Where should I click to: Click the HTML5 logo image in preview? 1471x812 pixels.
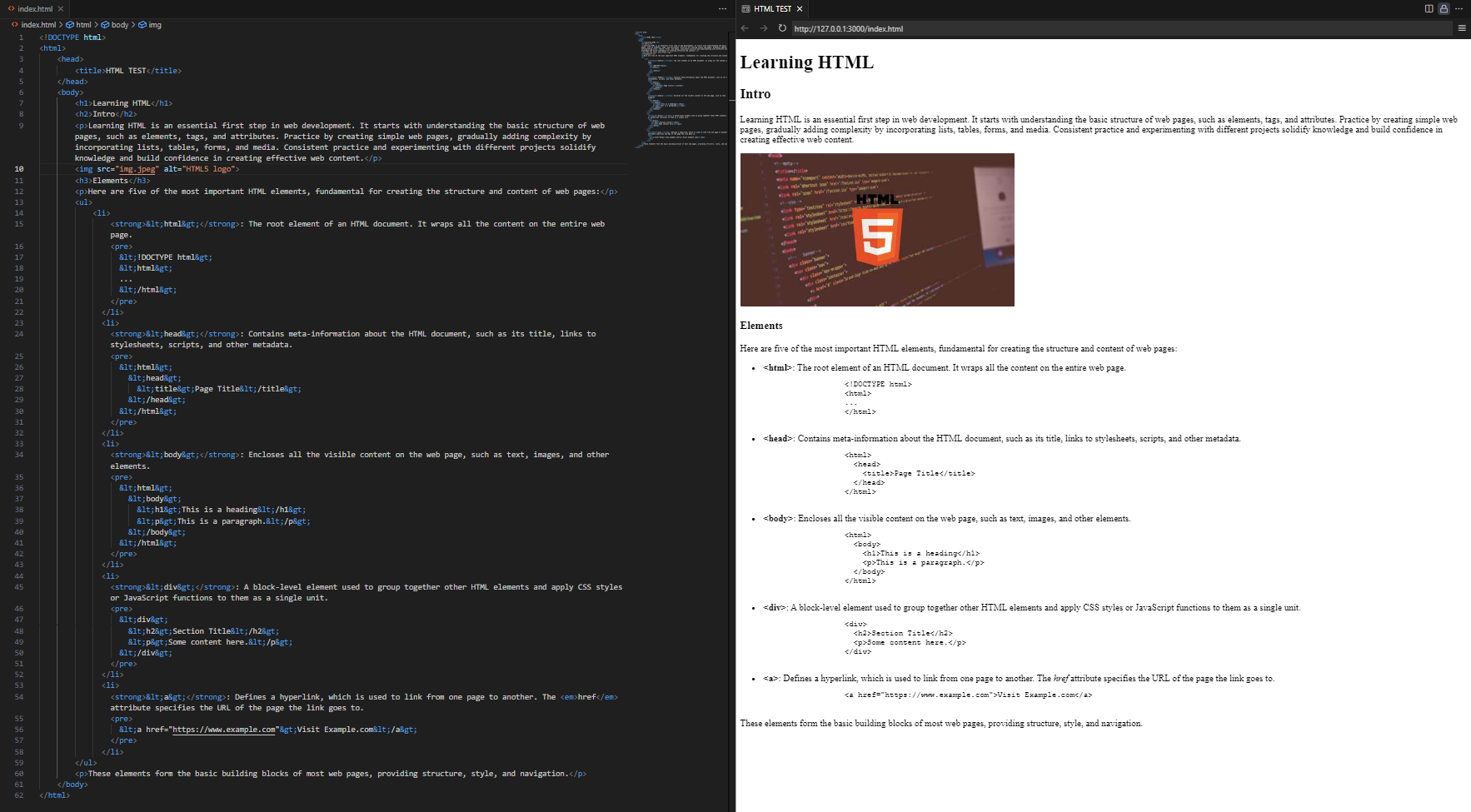[877, 230]
